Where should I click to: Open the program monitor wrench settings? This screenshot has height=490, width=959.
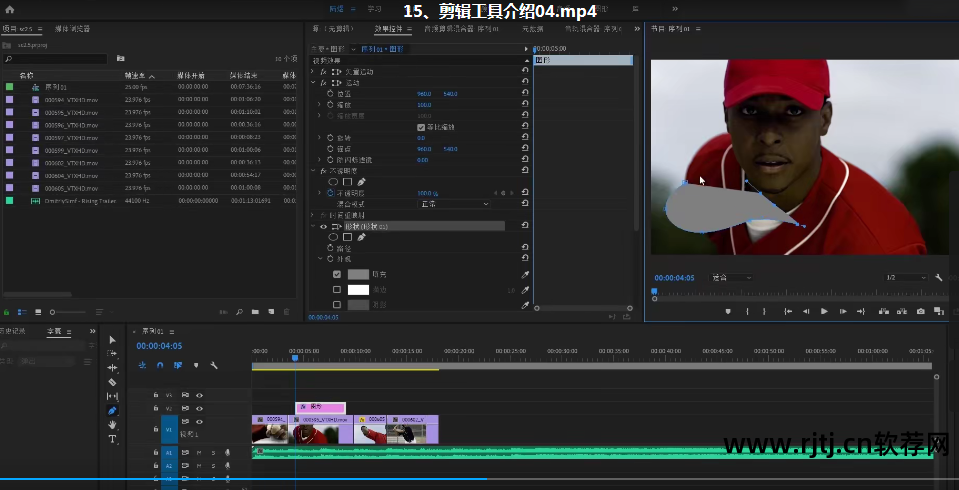[x=939, y=277]
